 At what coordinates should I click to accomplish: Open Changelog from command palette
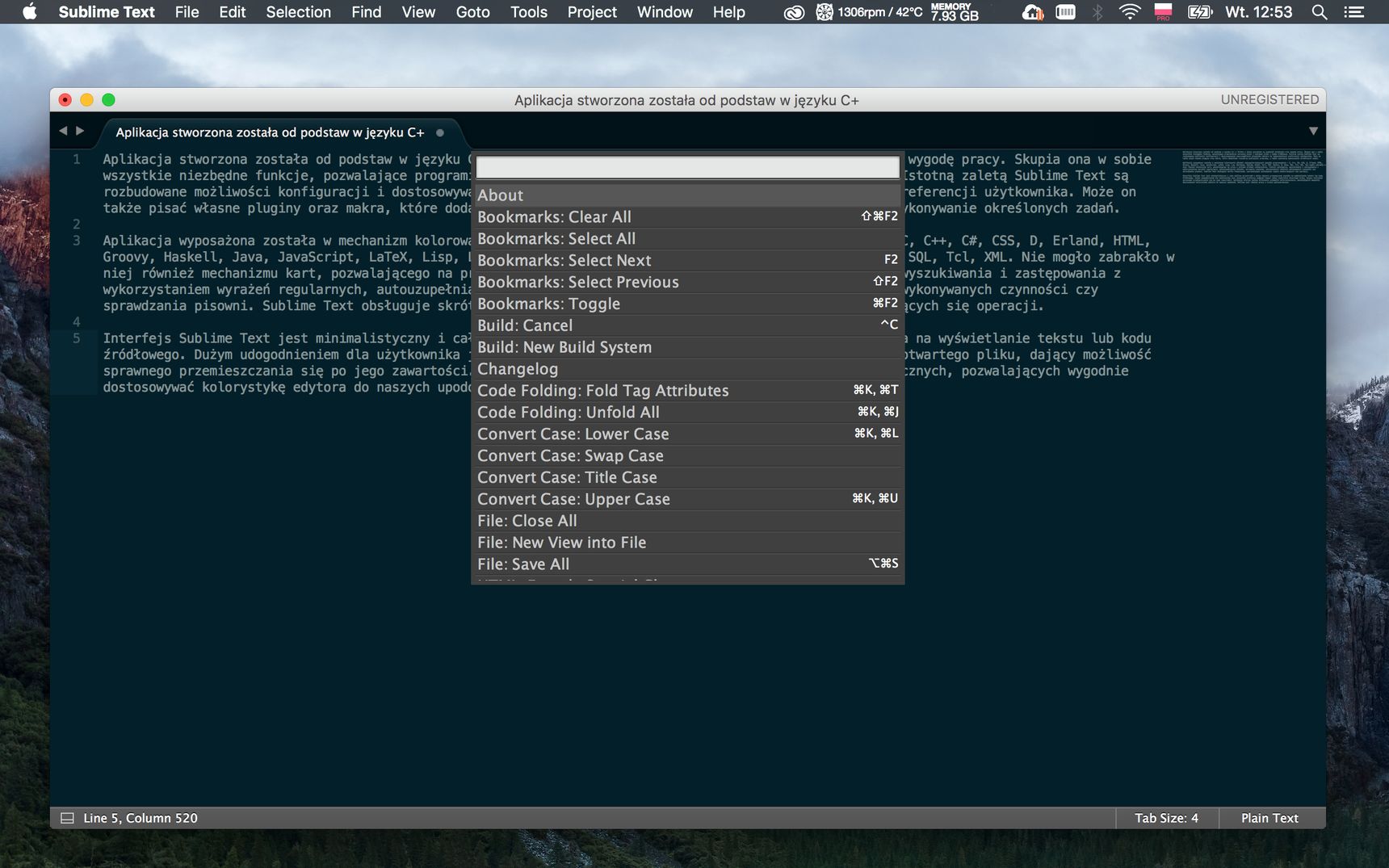pos(687,370)
